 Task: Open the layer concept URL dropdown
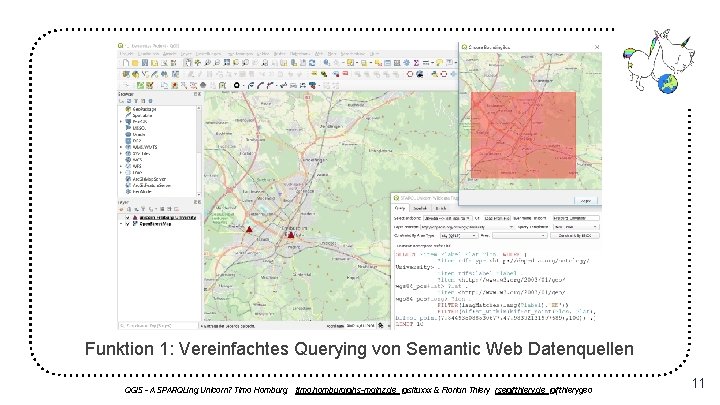(x=467, y=227)
